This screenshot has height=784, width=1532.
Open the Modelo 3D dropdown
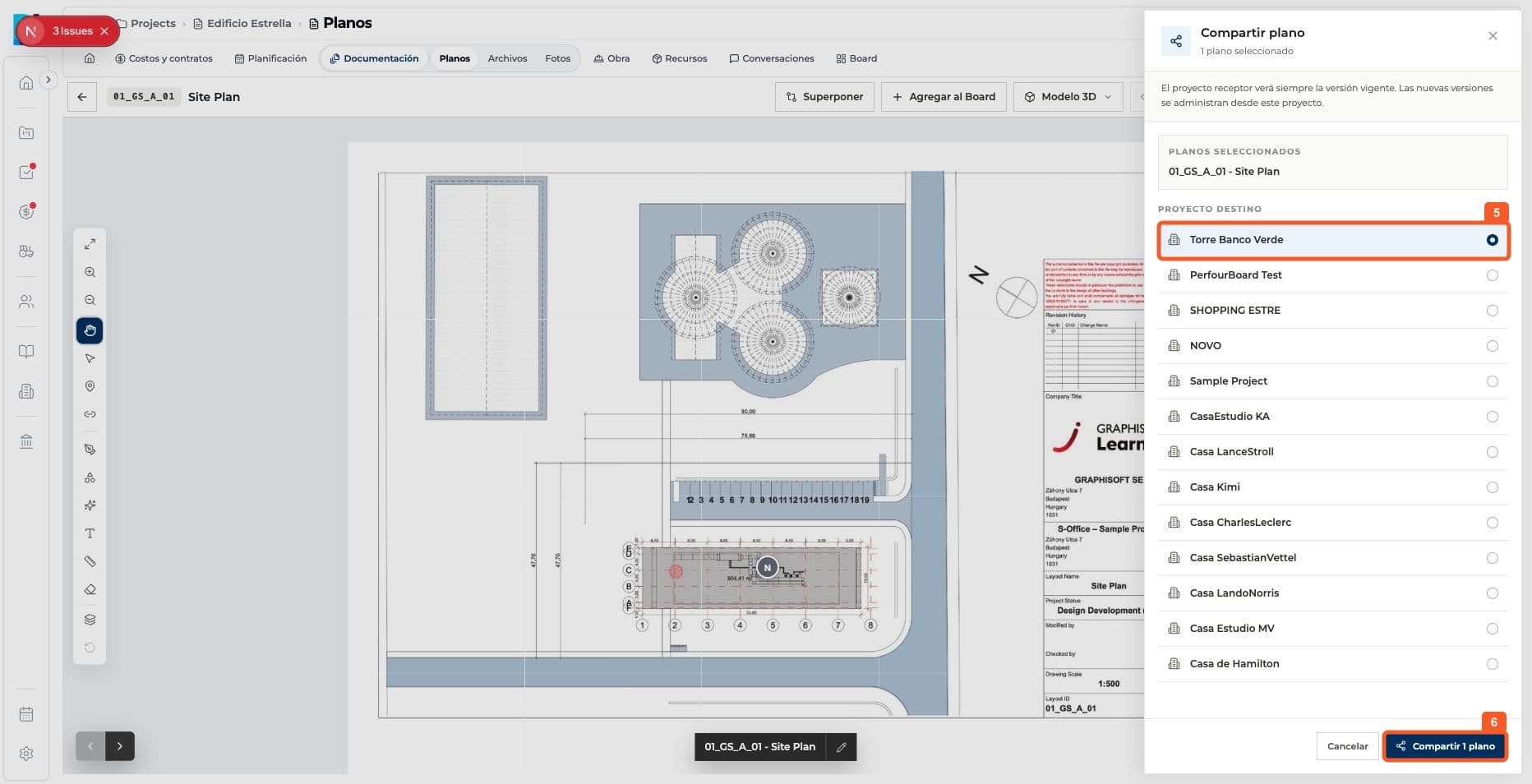[1068, 97]
